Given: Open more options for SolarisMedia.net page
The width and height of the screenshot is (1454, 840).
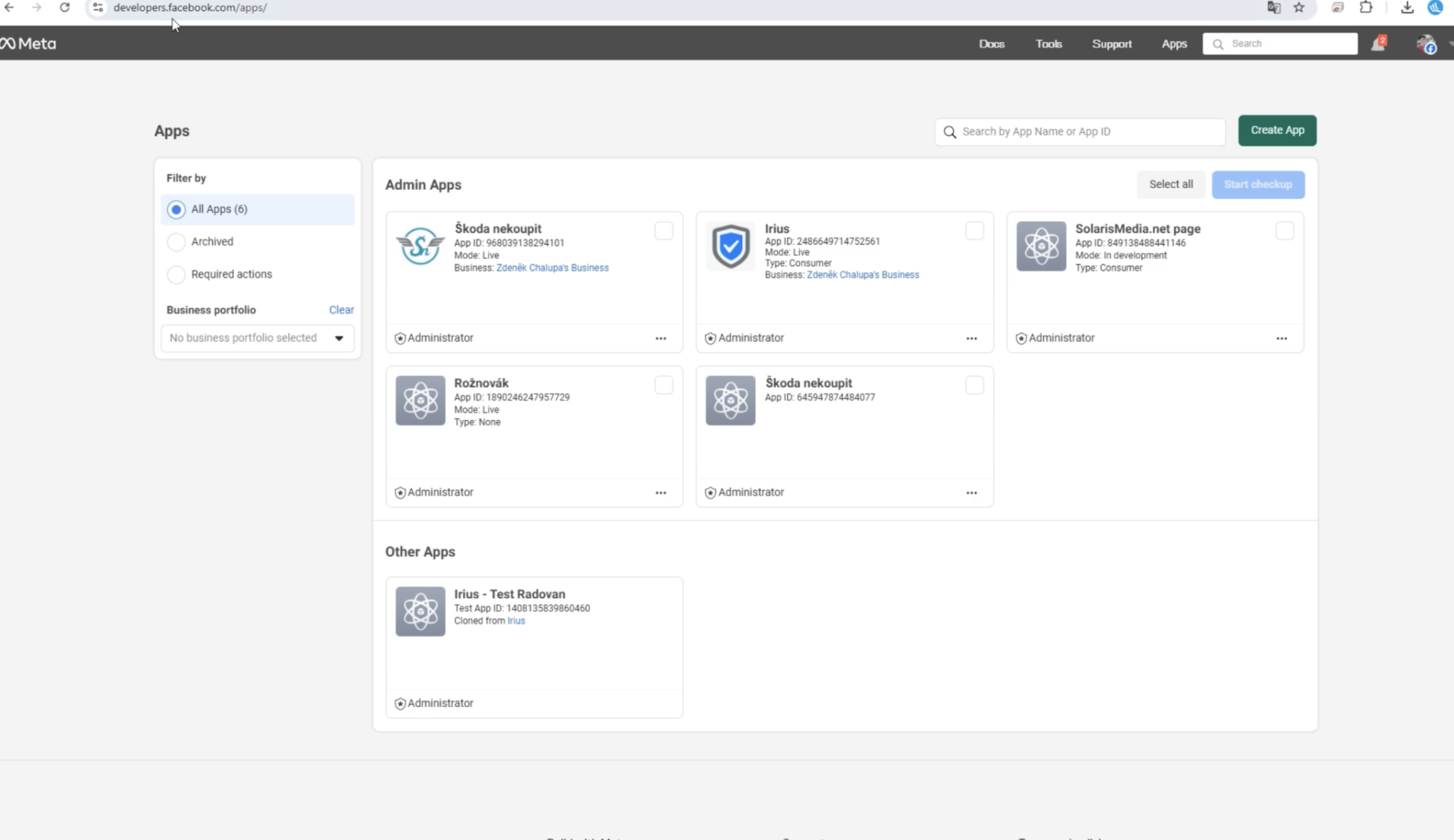Looking at the screenshot, I should (x=1281, y=338).
